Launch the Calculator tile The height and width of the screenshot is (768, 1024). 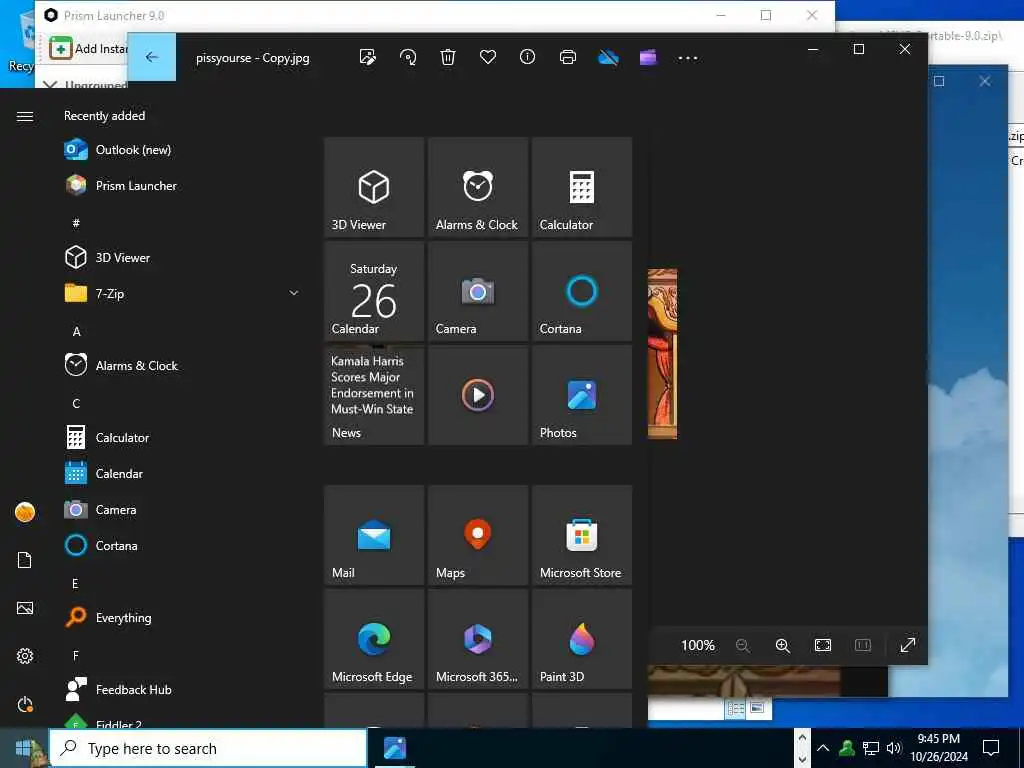tap(582, 187)
